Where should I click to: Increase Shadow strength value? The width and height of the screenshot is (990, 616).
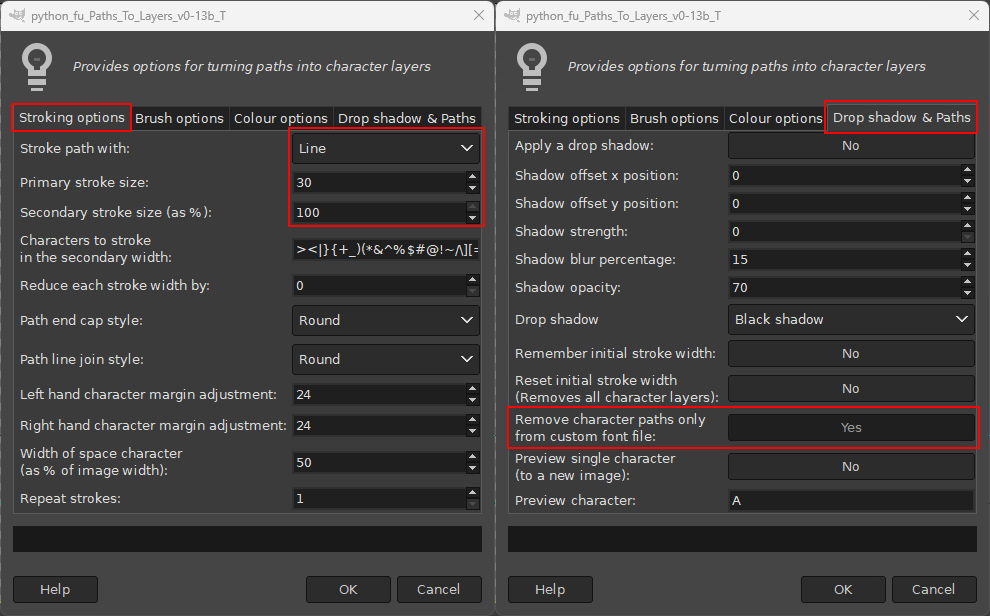click(967, 226)
